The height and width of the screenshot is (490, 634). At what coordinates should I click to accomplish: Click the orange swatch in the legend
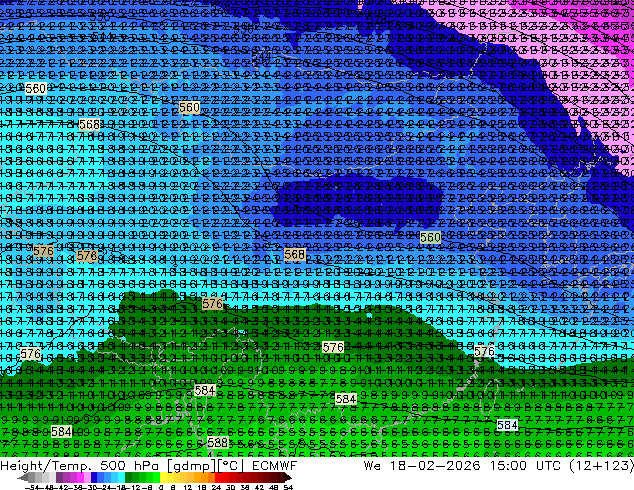[205, 478]
